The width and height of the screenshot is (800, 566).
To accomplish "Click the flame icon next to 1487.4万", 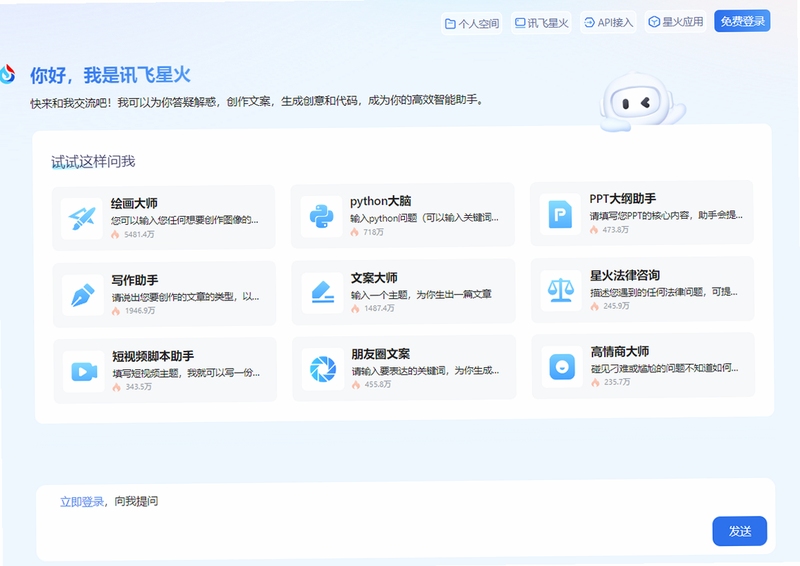I will pyautogui.click(x=355, y=308).
